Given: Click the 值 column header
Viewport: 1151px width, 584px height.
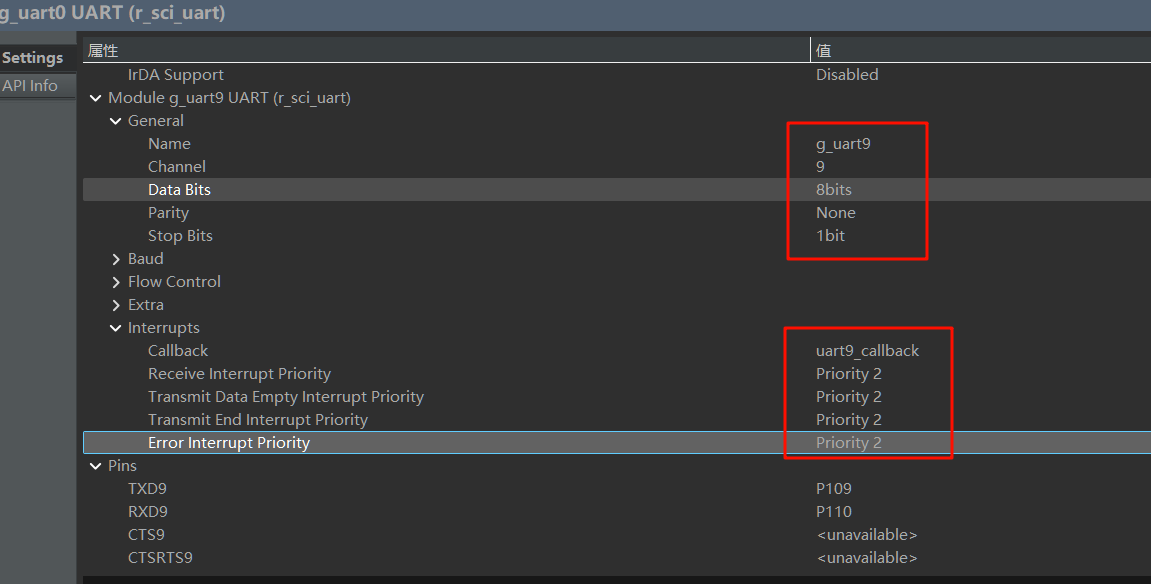Looking at the screenshot, I should [981, 51].
